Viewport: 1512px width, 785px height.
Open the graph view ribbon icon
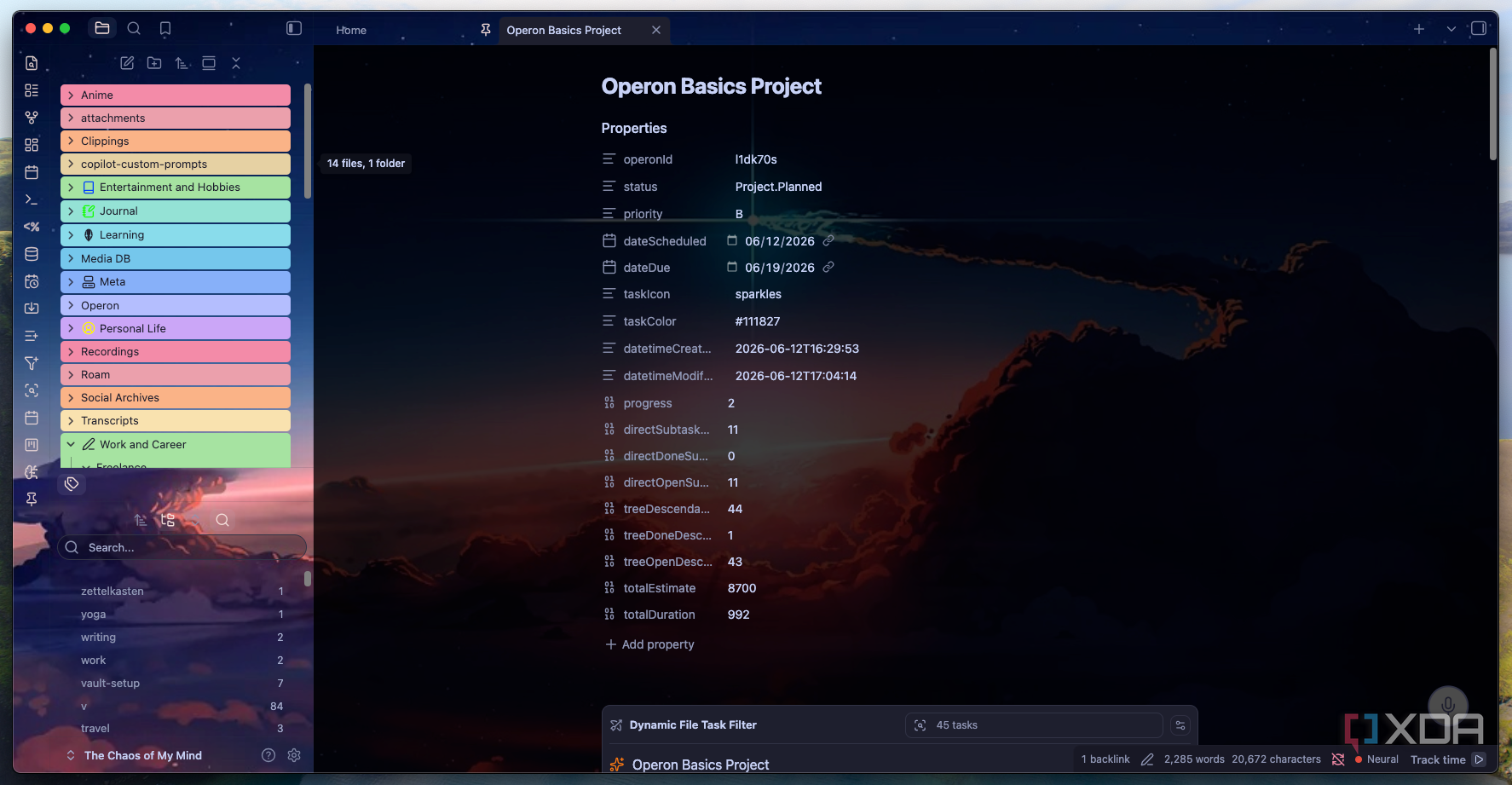tap(32, 118)
